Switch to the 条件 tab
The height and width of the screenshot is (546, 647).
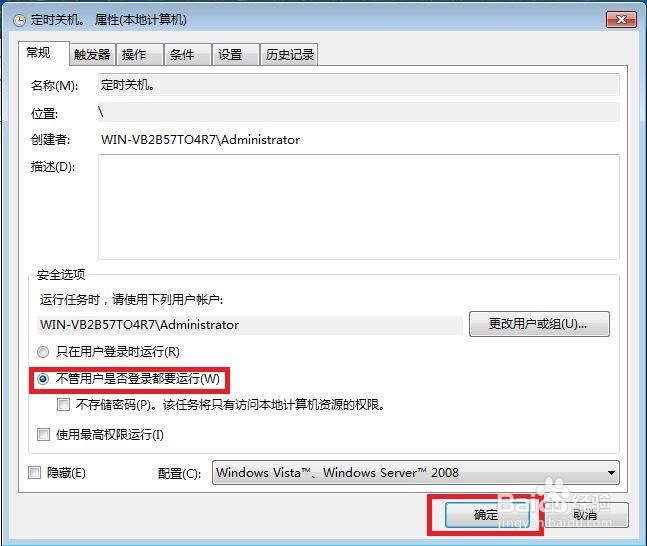click(188, 54)
